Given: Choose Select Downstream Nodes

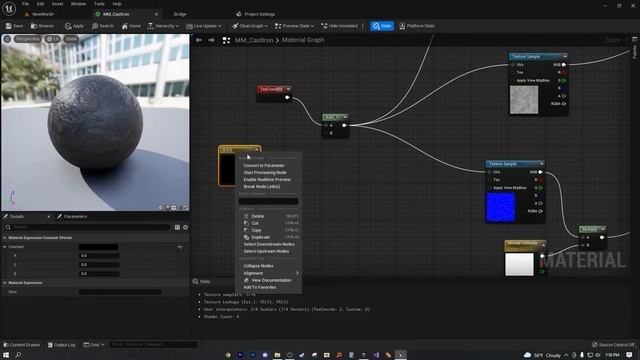Looking at the screenshot, I should (x=269, y=244).
